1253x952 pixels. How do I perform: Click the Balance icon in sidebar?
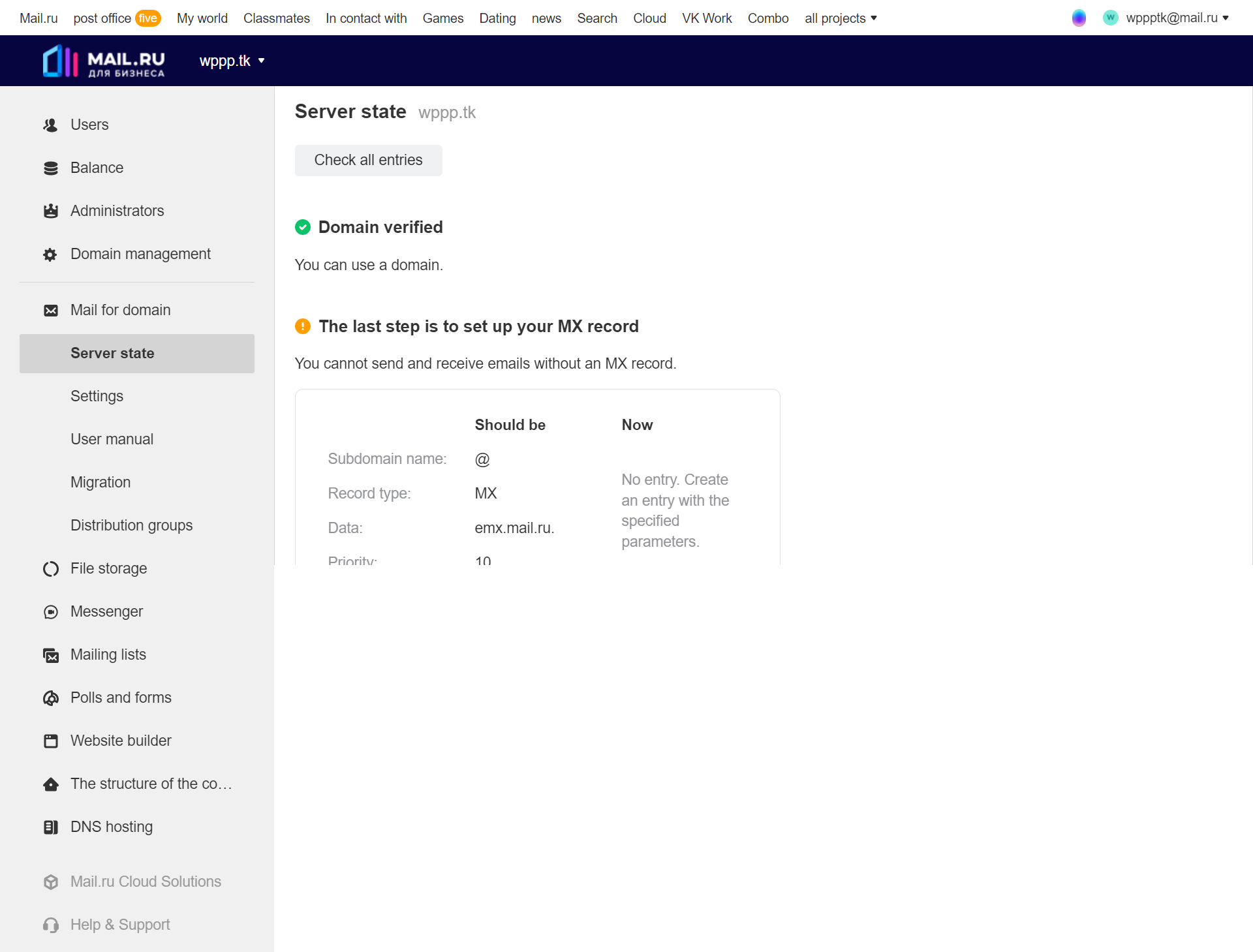click(50, 168)
